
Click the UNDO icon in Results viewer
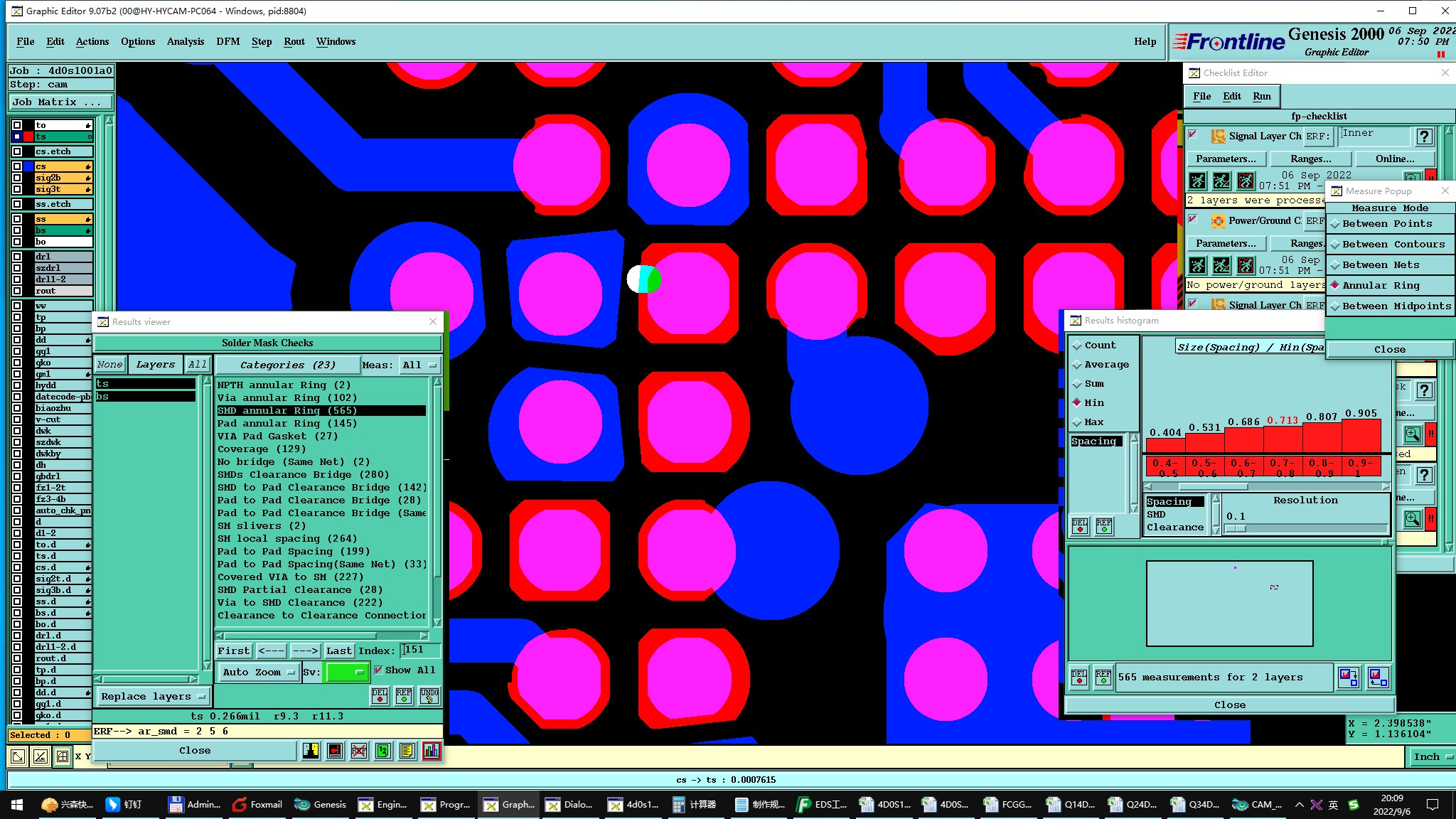tap(429, 695)
